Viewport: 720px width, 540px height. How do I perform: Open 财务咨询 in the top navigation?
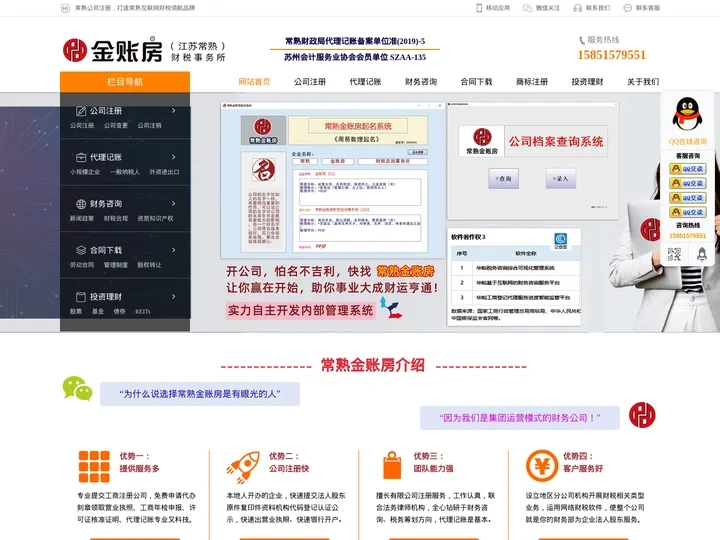coord(421,82)
